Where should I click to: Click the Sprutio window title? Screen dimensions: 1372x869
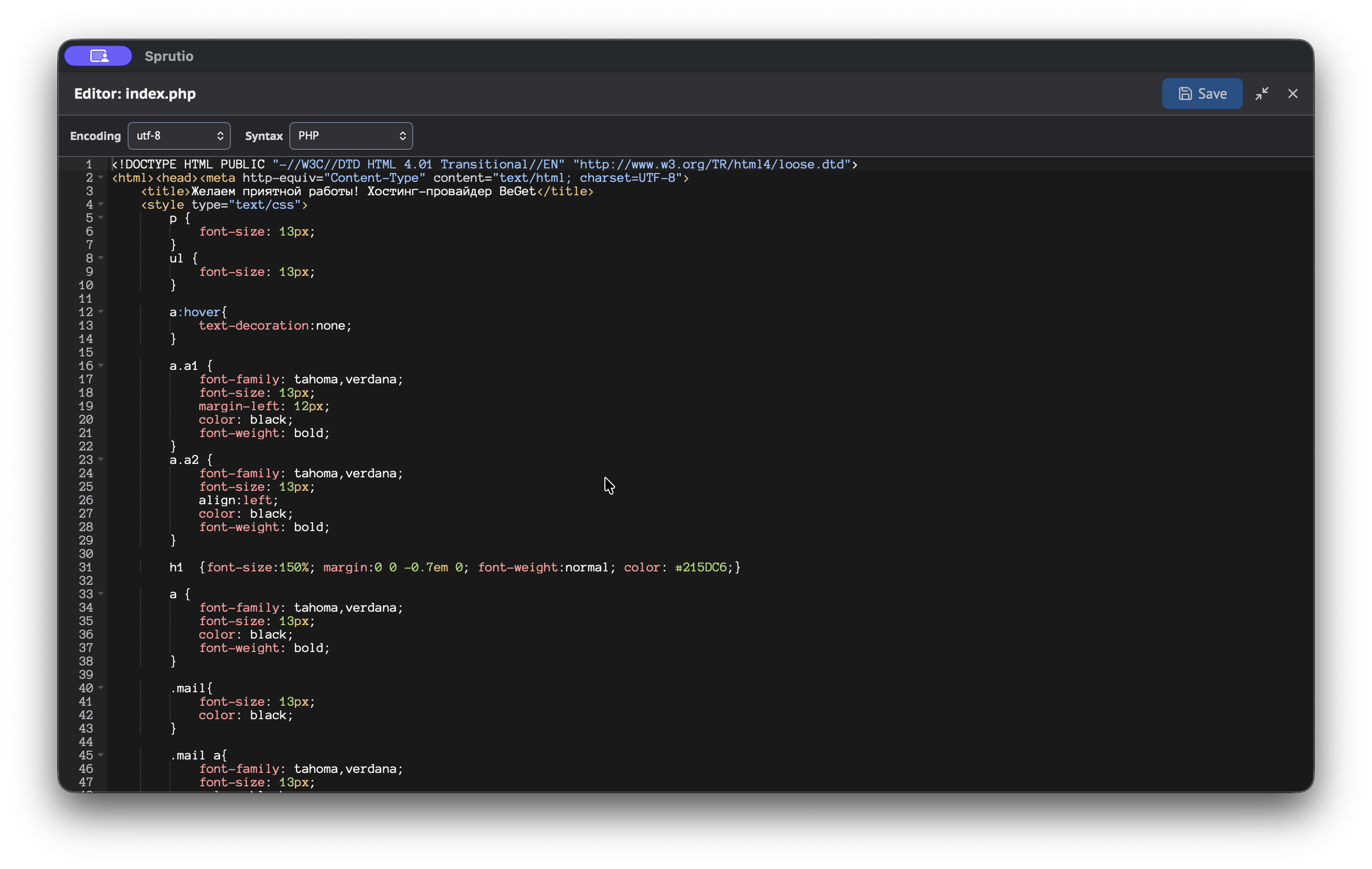pos(168,56)
